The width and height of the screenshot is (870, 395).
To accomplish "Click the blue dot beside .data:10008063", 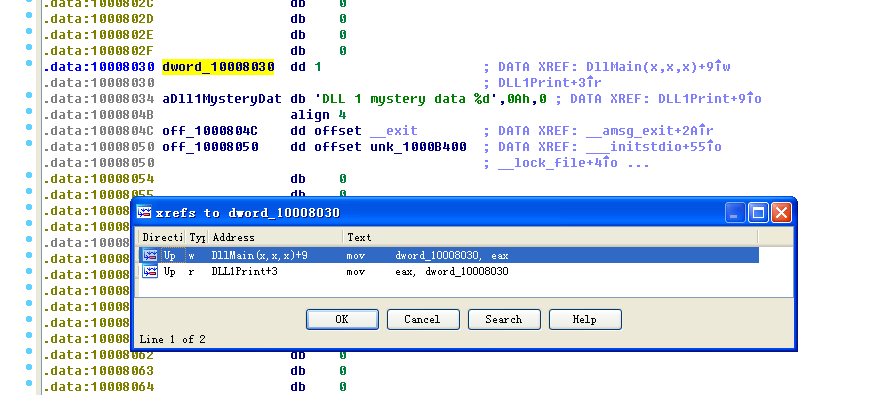I will click(29, 367).
